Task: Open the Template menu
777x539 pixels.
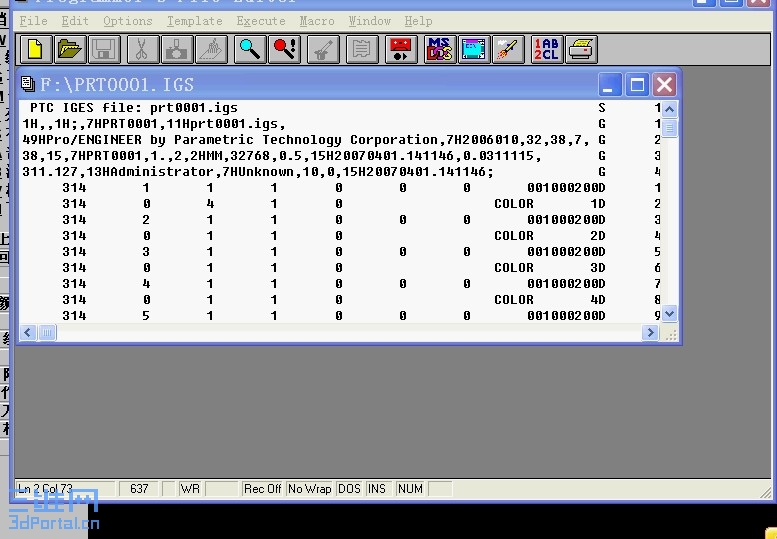Action: [x=194, y=21]
